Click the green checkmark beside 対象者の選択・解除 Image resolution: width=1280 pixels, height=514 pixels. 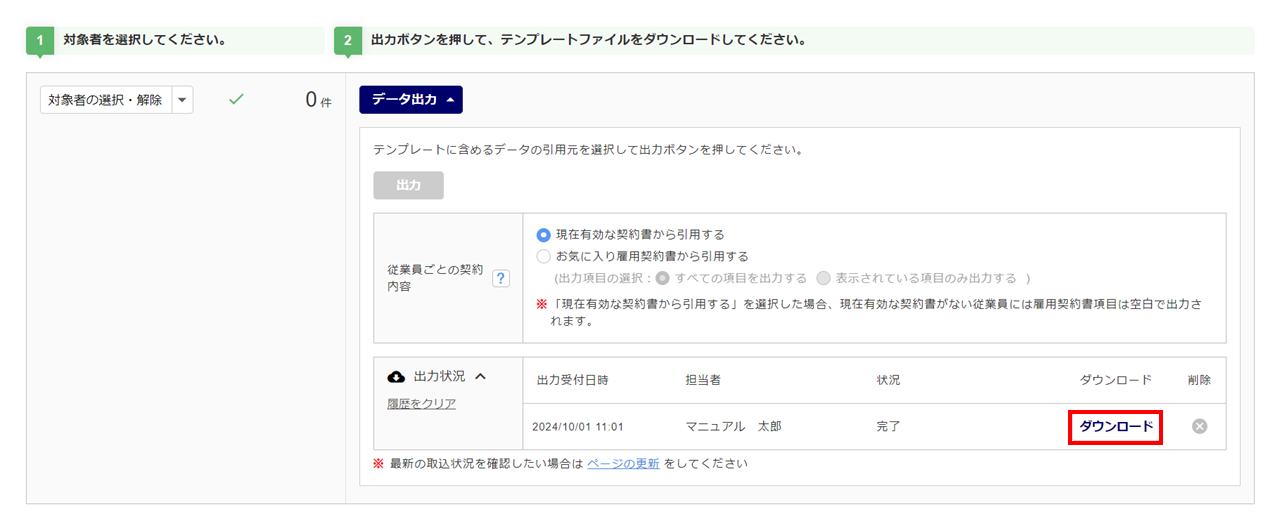coord(236,99)
